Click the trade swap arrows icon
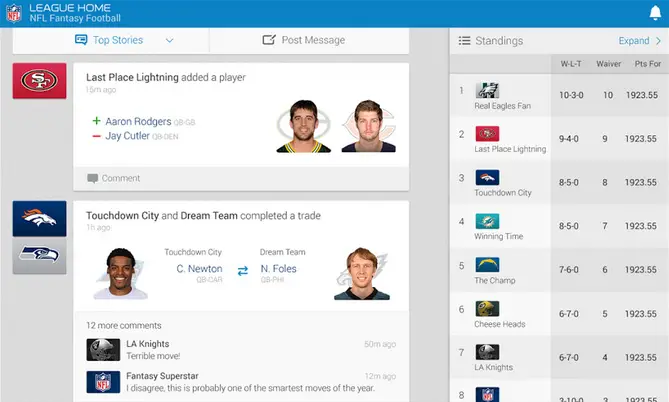 click(242, 271)
